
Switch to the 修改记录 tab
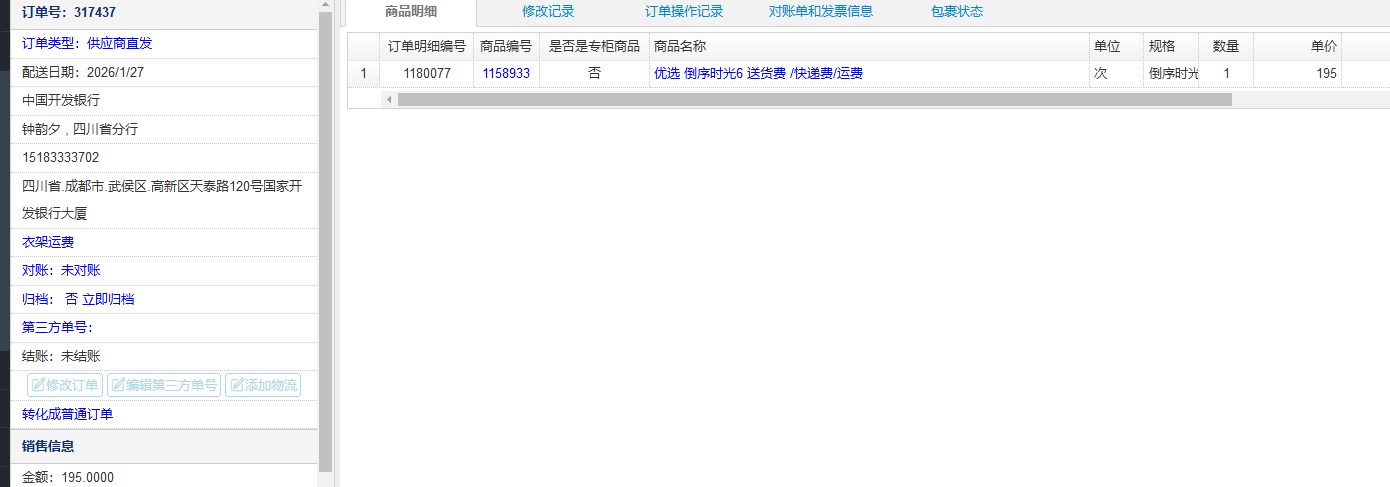pos(548,12)
